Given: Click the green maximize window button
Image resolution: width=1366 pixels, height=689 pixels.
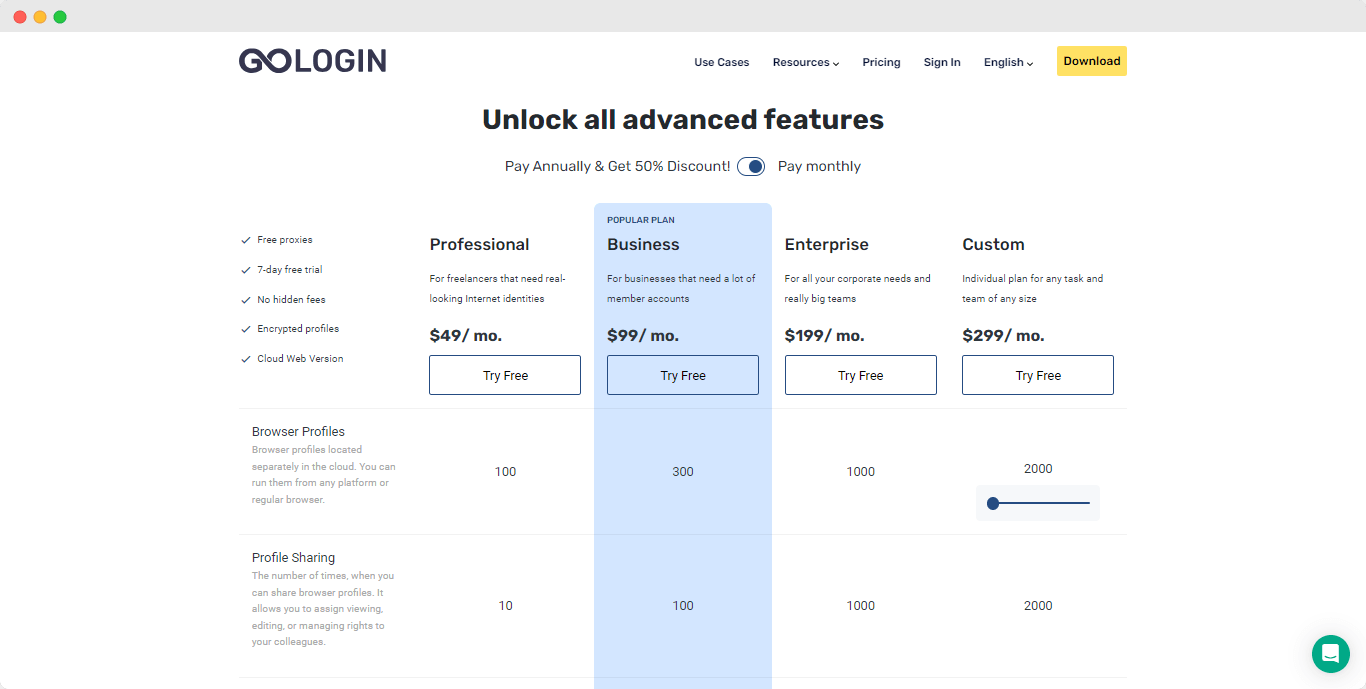Looking at the screenshot, I should click(60, 17).
